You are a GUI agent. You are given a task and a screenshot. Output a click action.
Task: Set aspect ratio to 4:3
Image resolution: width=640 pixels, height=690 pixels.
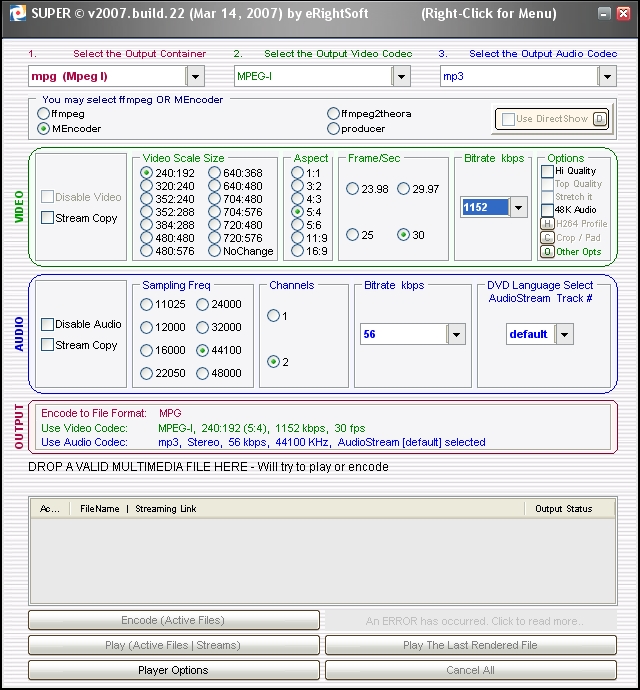click(298, 199)
